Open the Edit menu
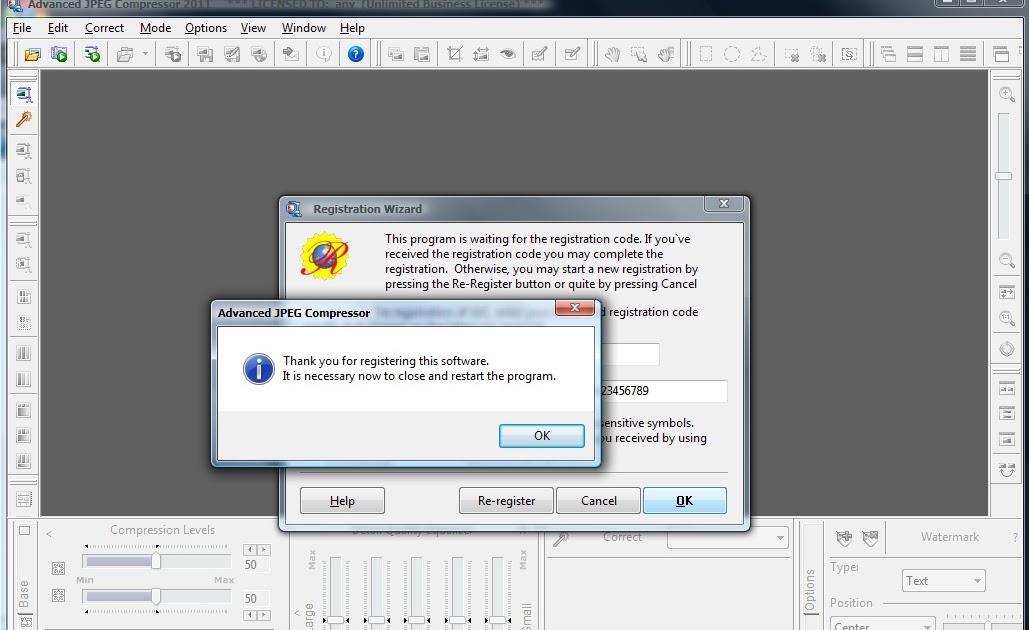 [x=58, y=28]
